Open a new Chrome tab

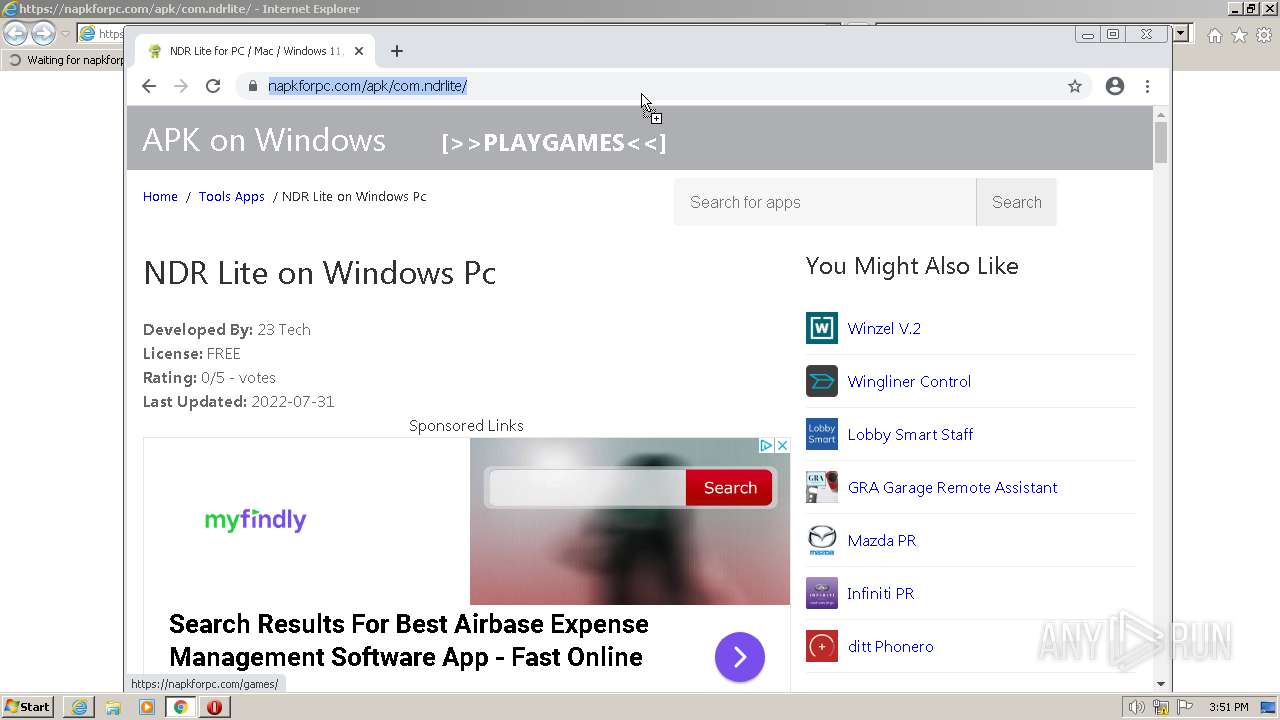click(397, 51)
